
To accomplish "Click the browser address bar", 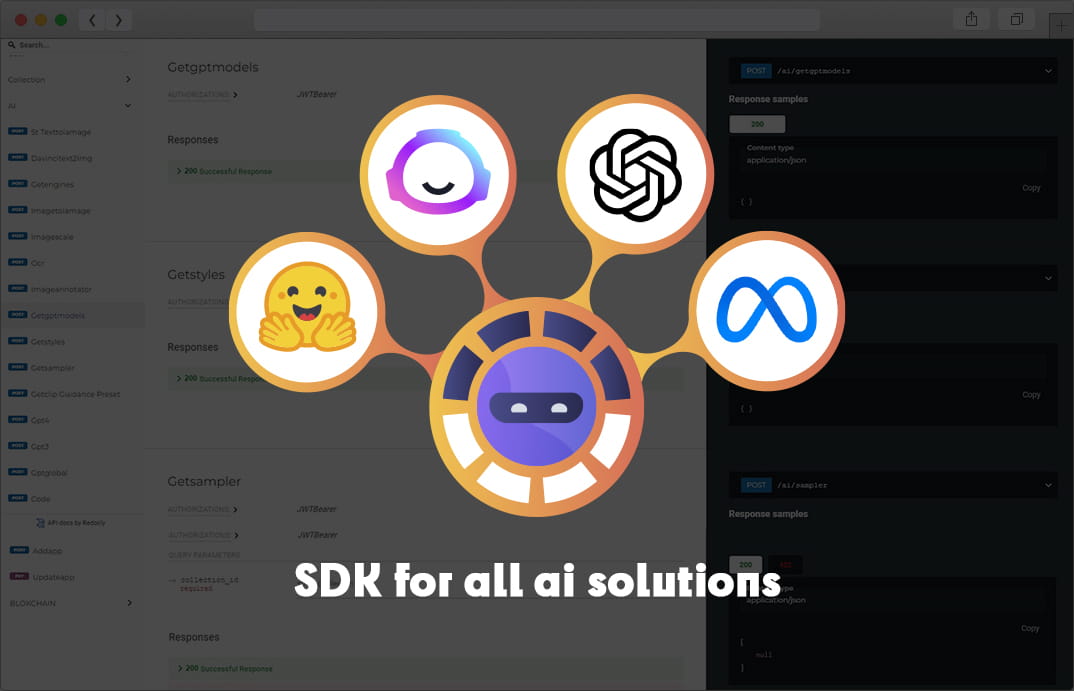I will 537,19.
